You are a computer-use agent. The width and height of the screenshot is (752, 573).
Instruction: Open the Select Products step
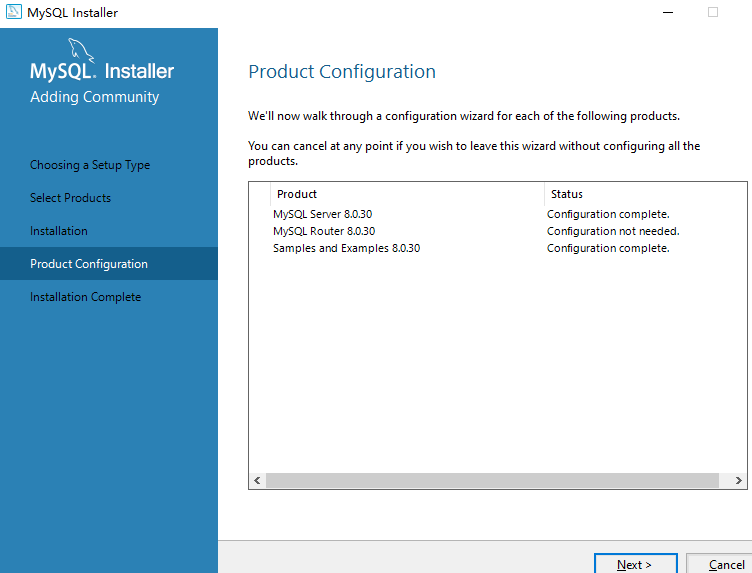tap(70, 198)
